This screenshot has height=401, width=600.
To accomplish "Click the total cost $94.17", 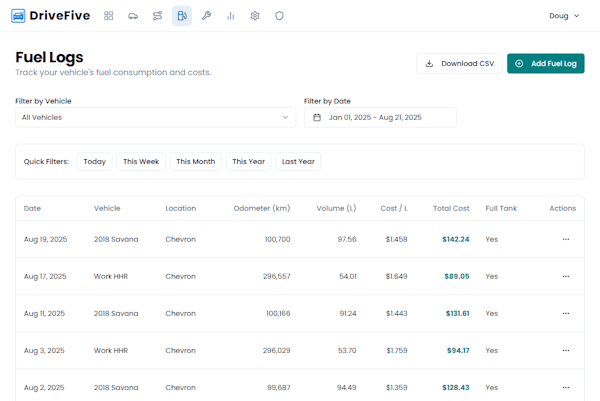I will 458,350.
